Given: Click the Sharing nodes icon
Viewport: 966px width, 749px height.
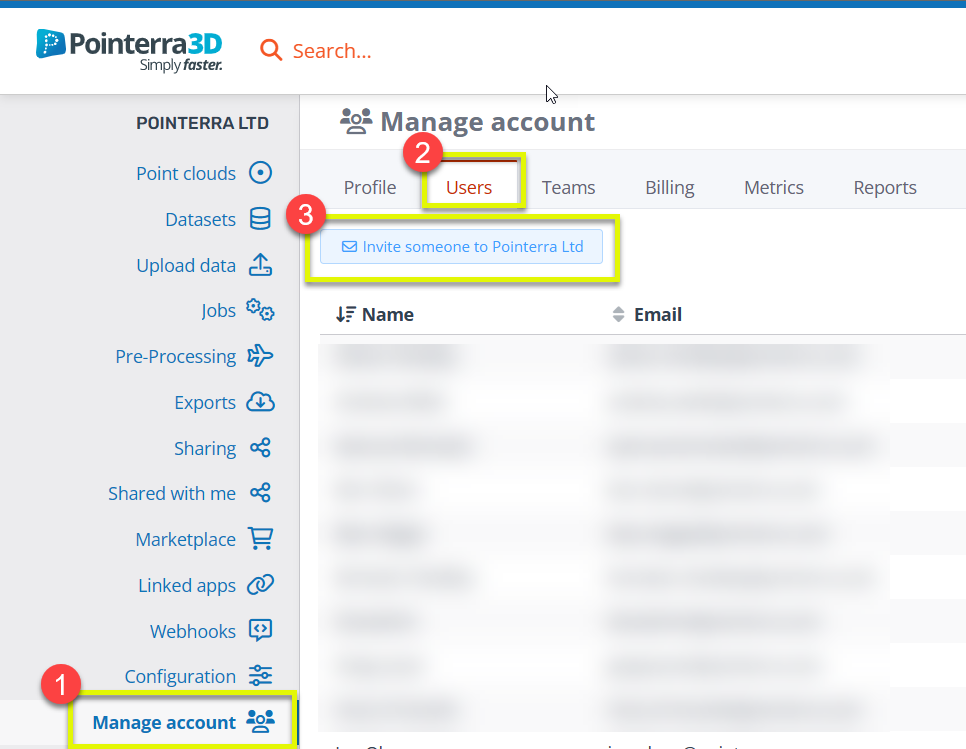Looking at the screenshot, I should (x=260, y=448).
